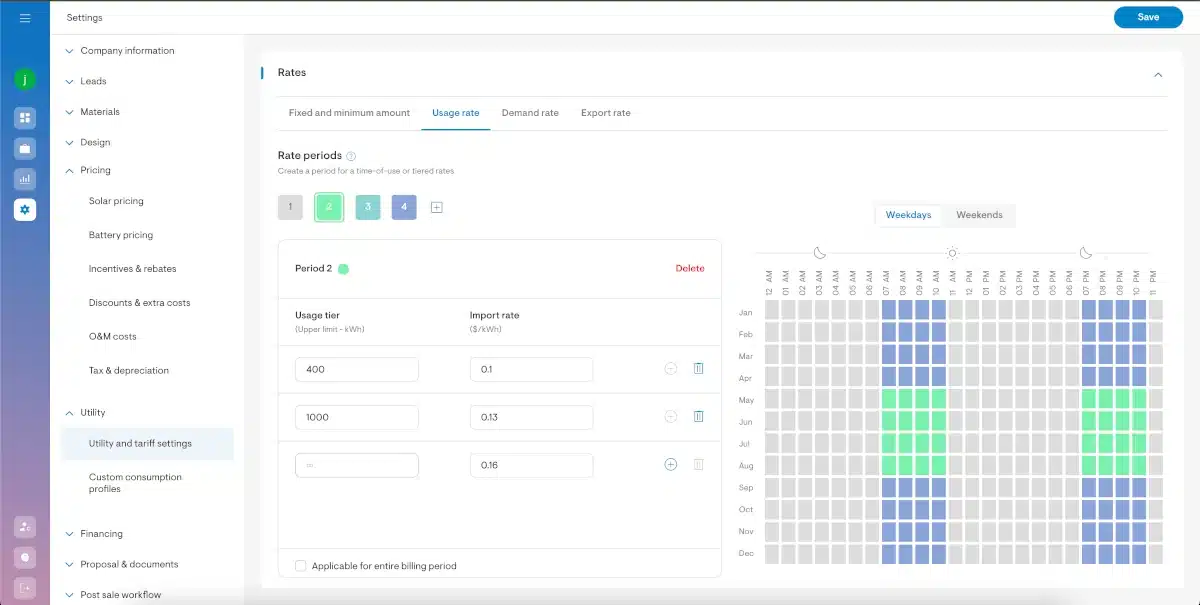Click the trash icon for the 1000 kWh tier
1200x605 pixels.
coord(698,417)
